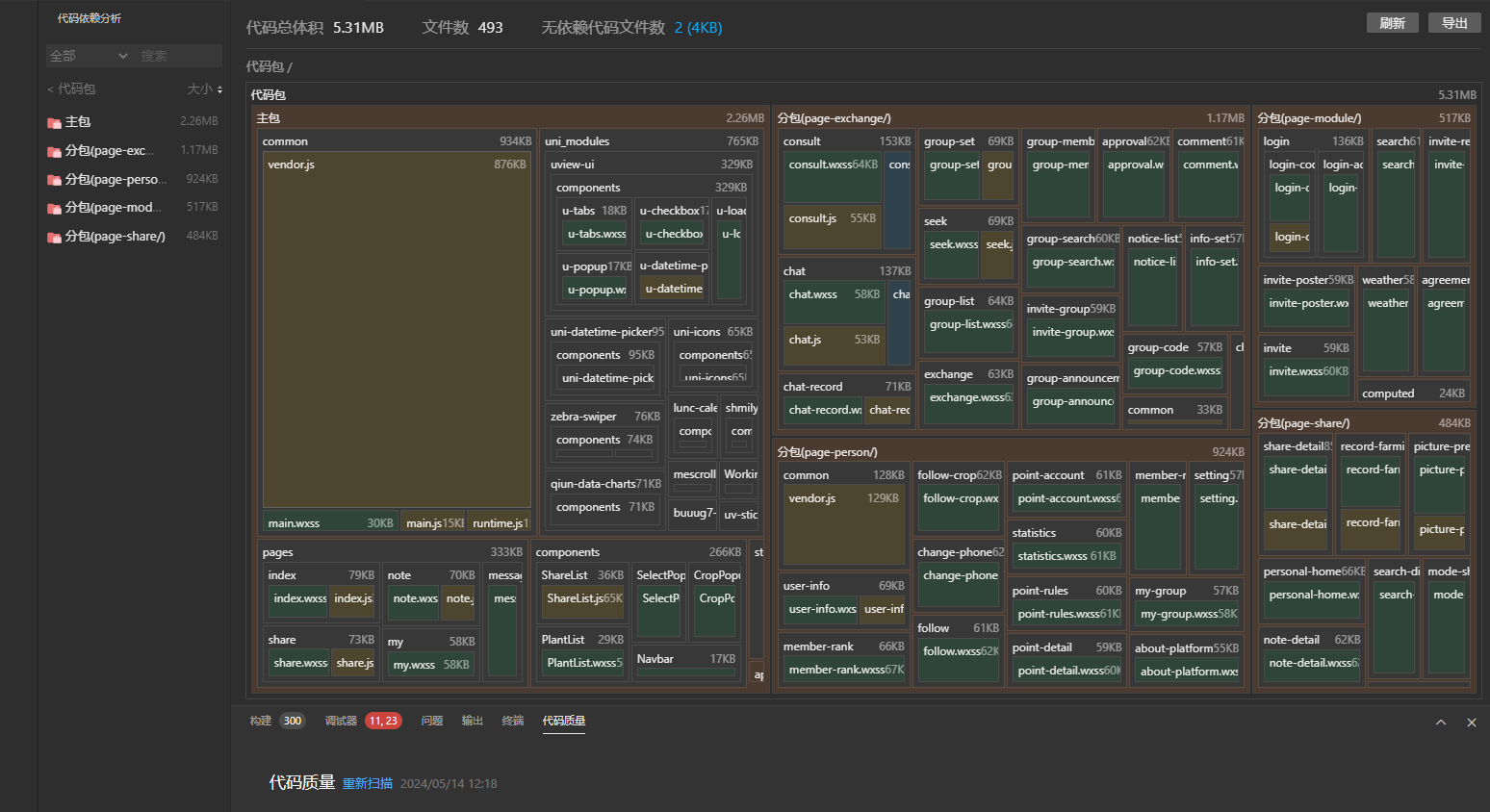Open the 分包(page-exchange/) 1.17MB treemap header

coord(1011,118)
